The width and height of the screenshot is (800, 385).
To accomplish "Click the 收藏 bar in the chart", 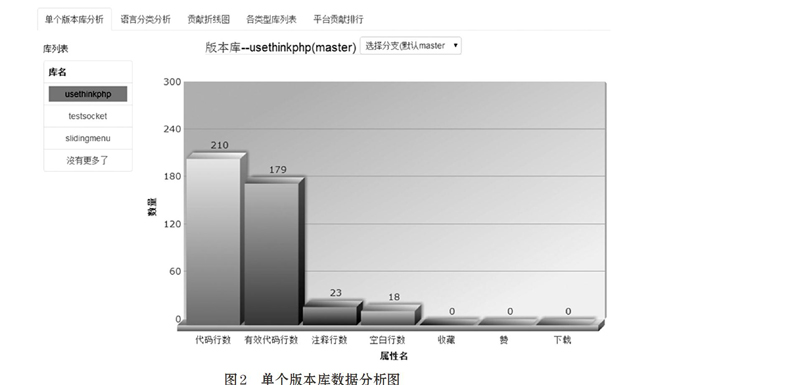I will click(x=449, y=321).
